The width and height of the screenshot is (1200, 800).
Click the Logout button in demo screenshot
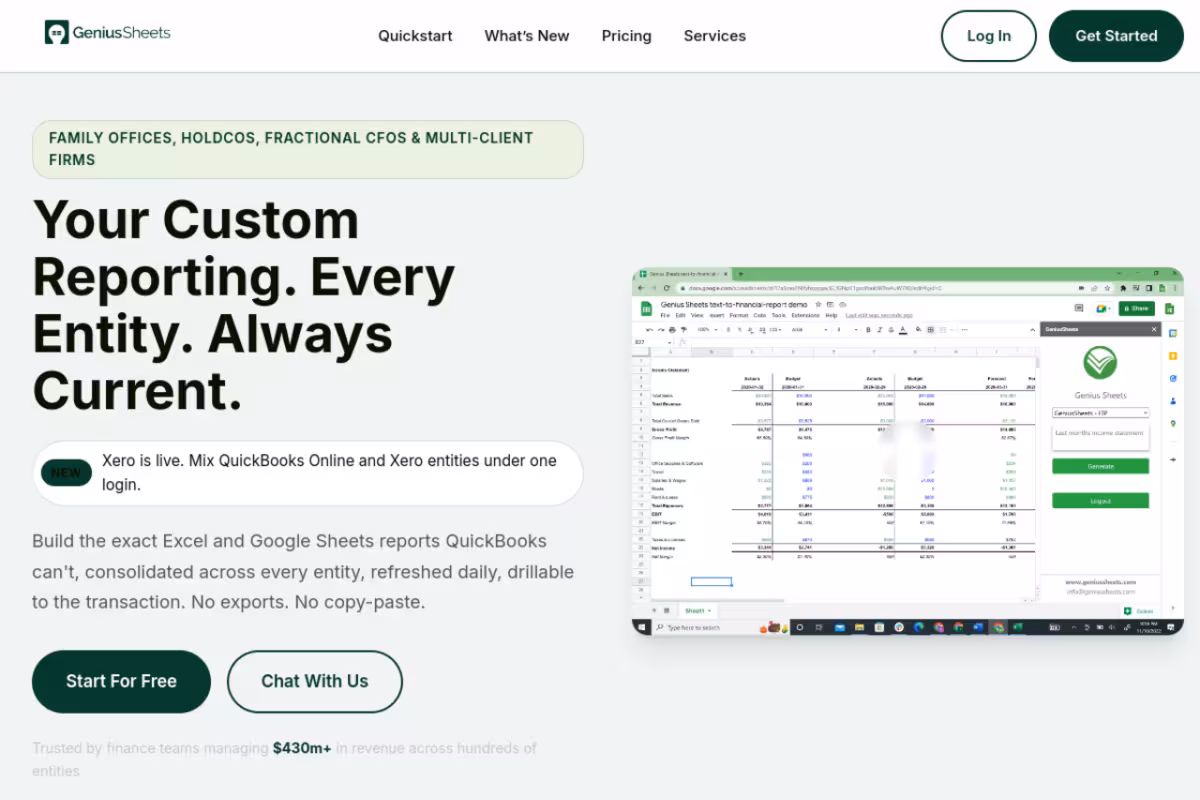coord(1100,500)
